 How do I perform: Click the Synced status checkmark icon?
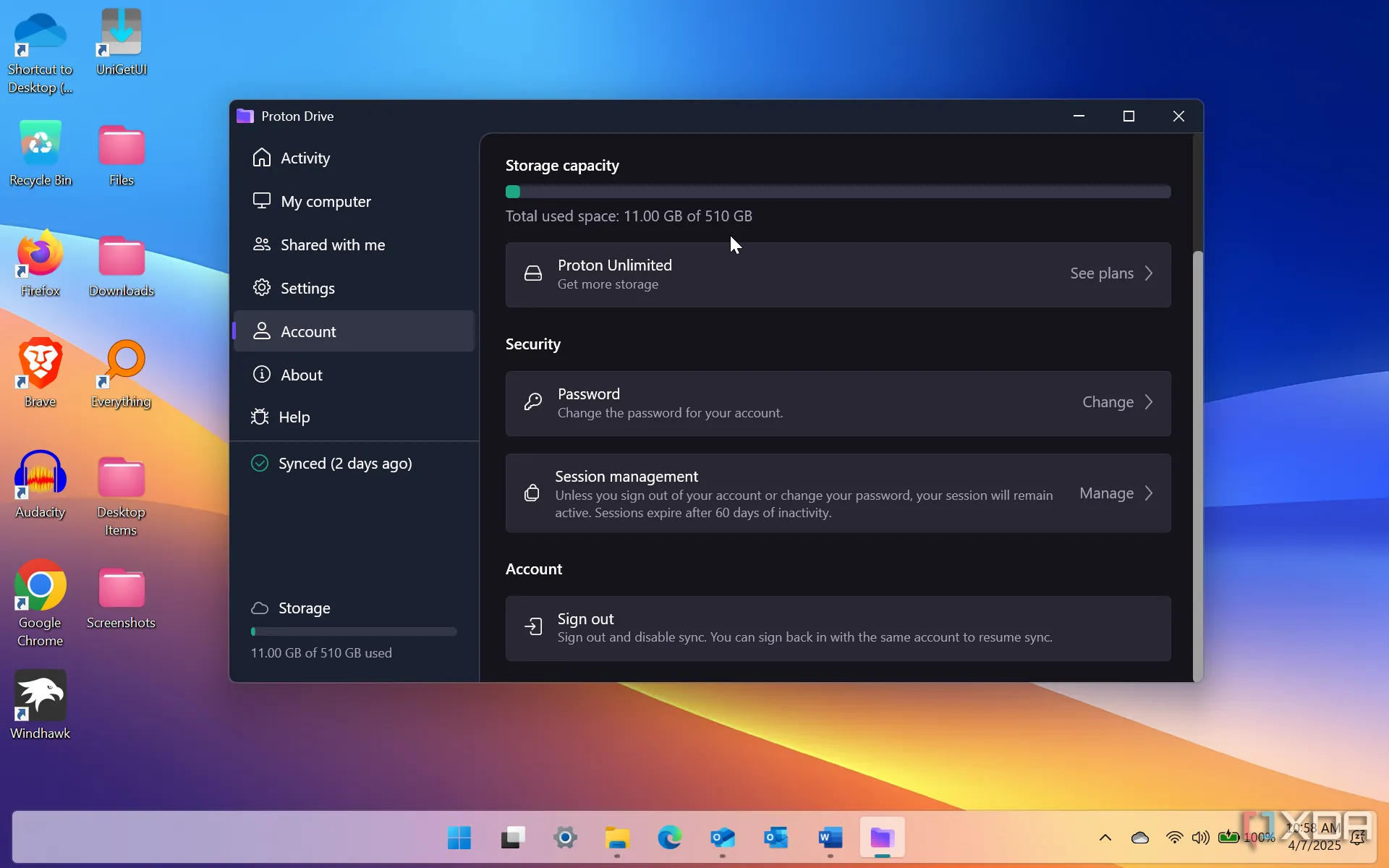click(260, 463)
